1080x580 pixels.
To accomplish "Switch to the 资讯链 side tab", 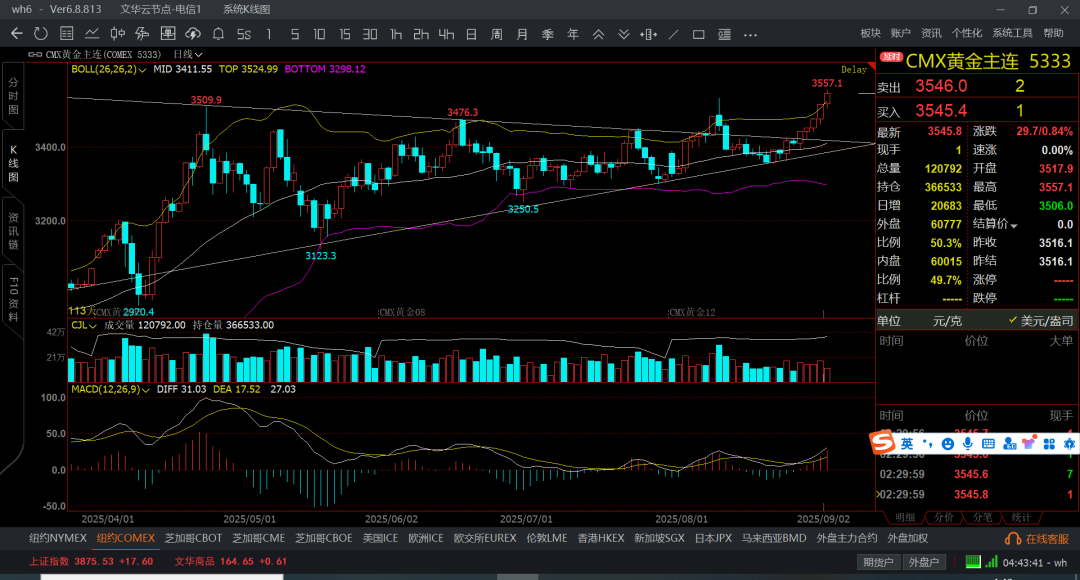I will point(13,231).
